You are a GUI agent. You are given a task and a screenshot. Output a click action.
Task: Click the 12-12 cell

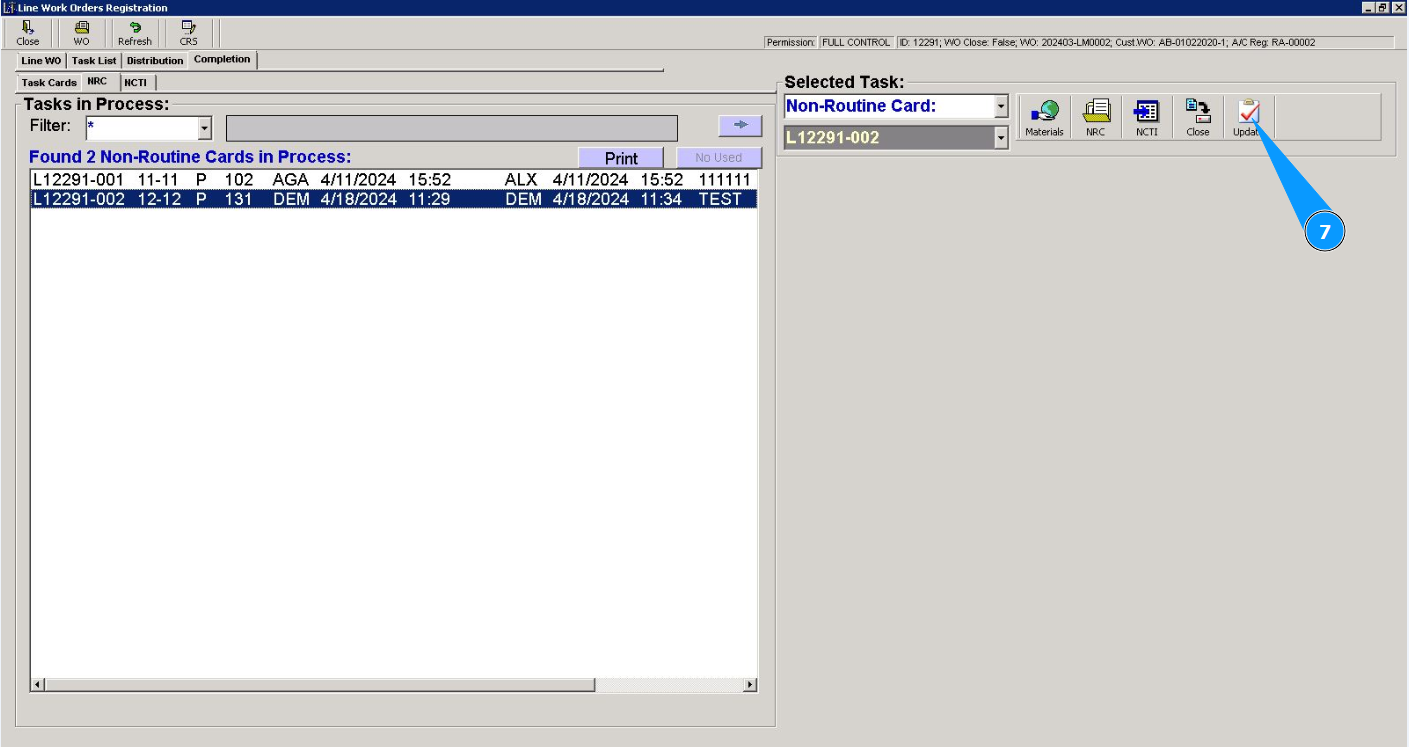click(159, 199)
